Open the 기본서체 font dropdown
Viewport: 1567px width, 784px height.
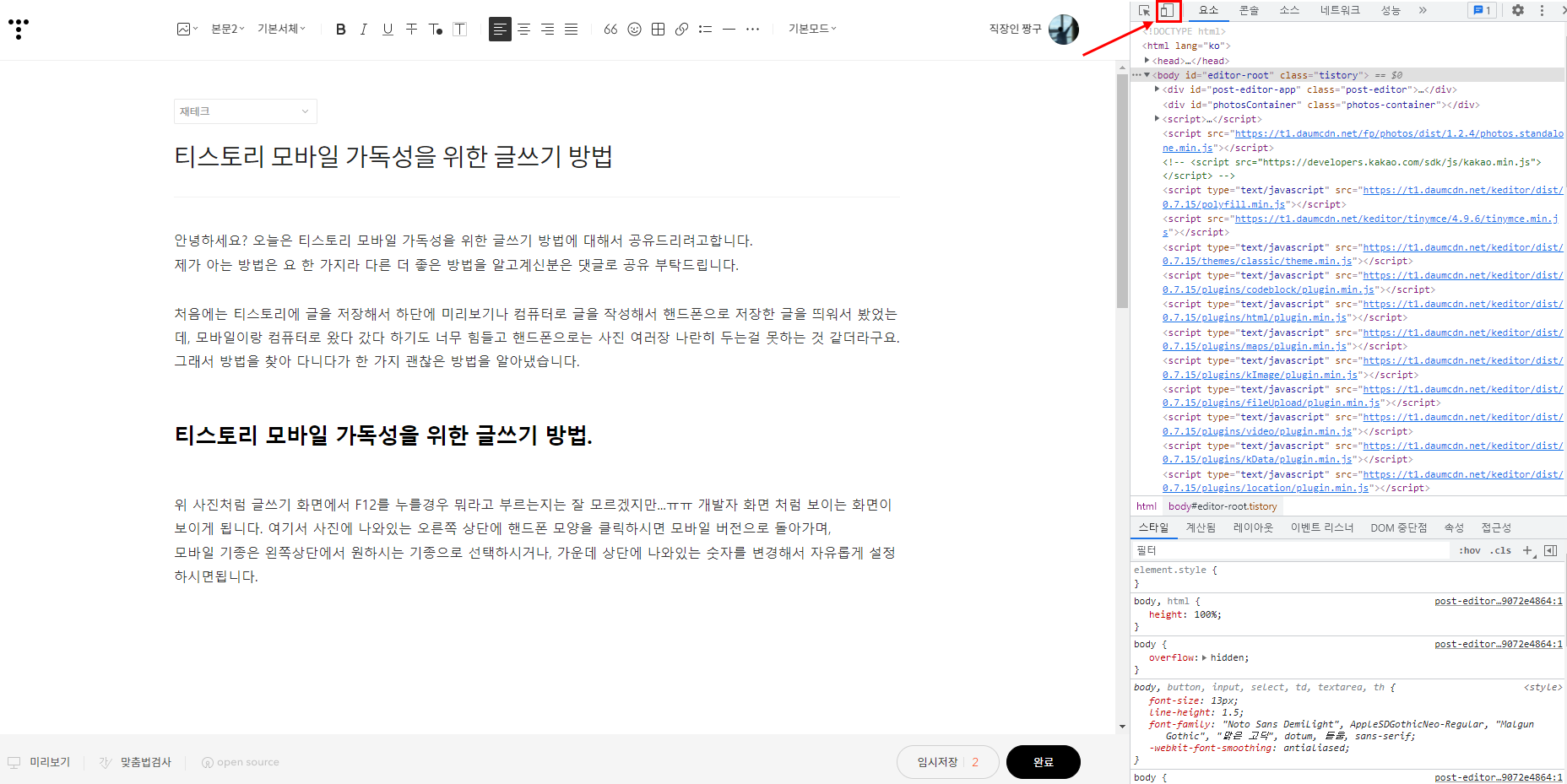[x=281, y=29]
